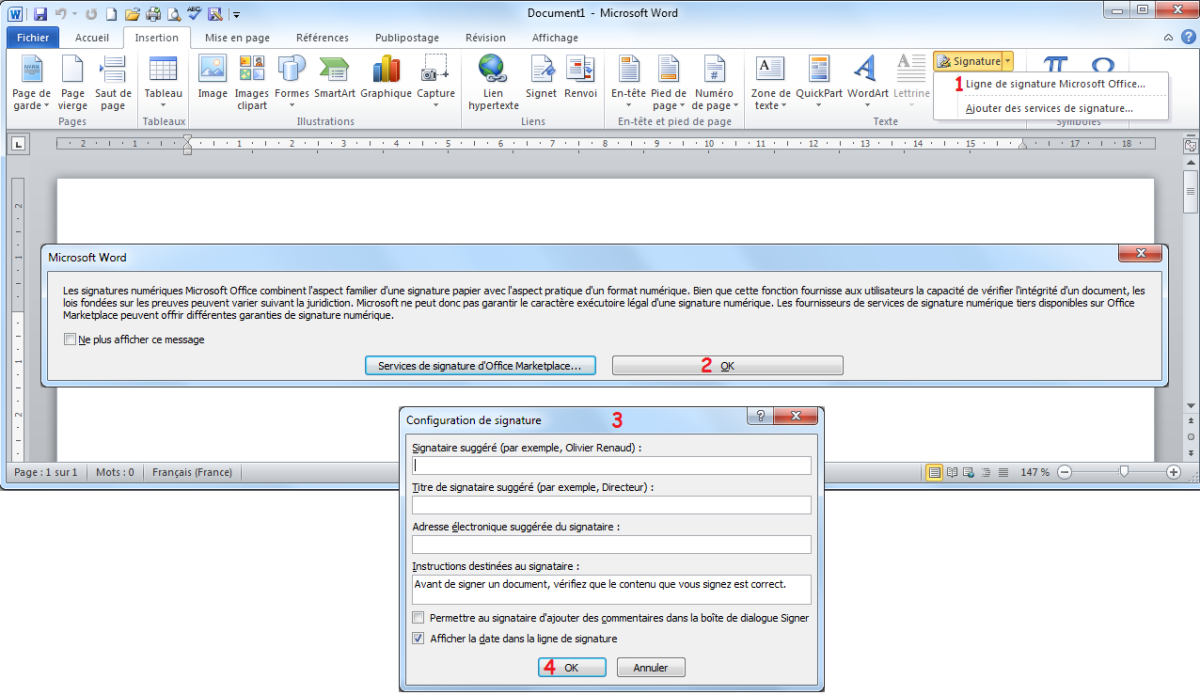Click the 147 % zoom level
The height and width of the screenshot is (695, 1200).
click(1034, 472)
